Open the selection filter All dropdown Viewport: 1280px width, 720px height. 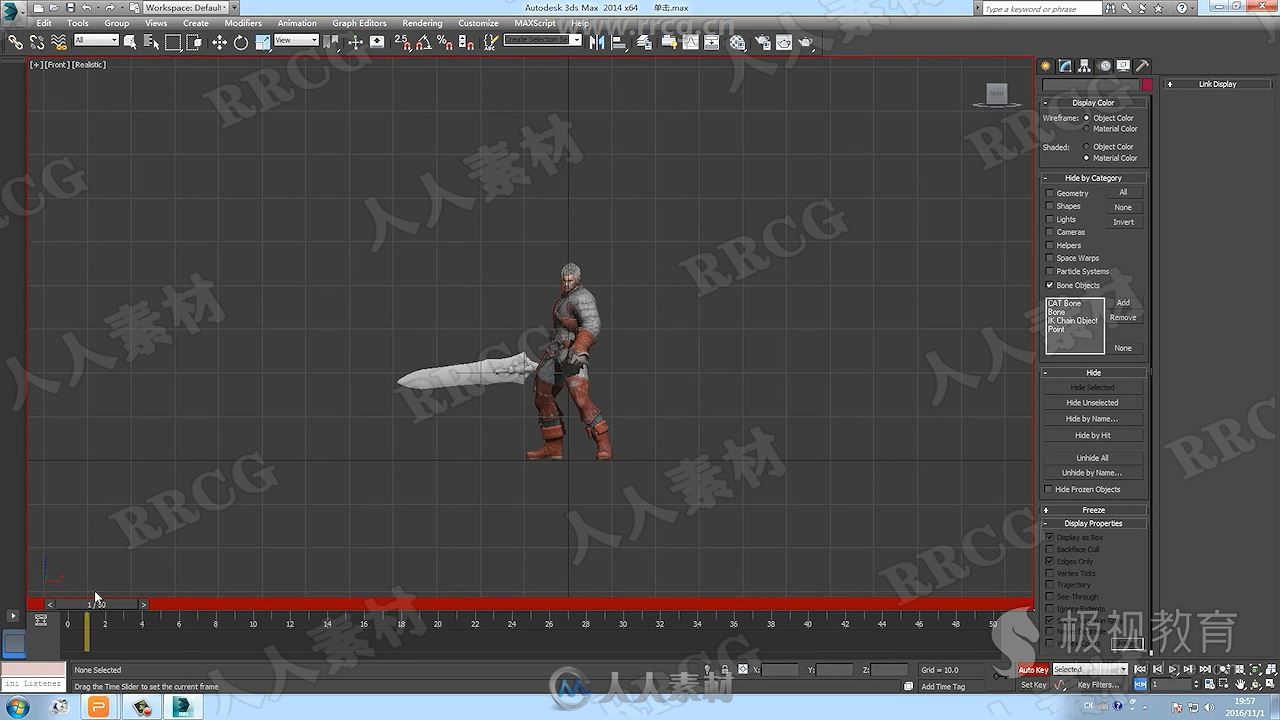(96, 41)
